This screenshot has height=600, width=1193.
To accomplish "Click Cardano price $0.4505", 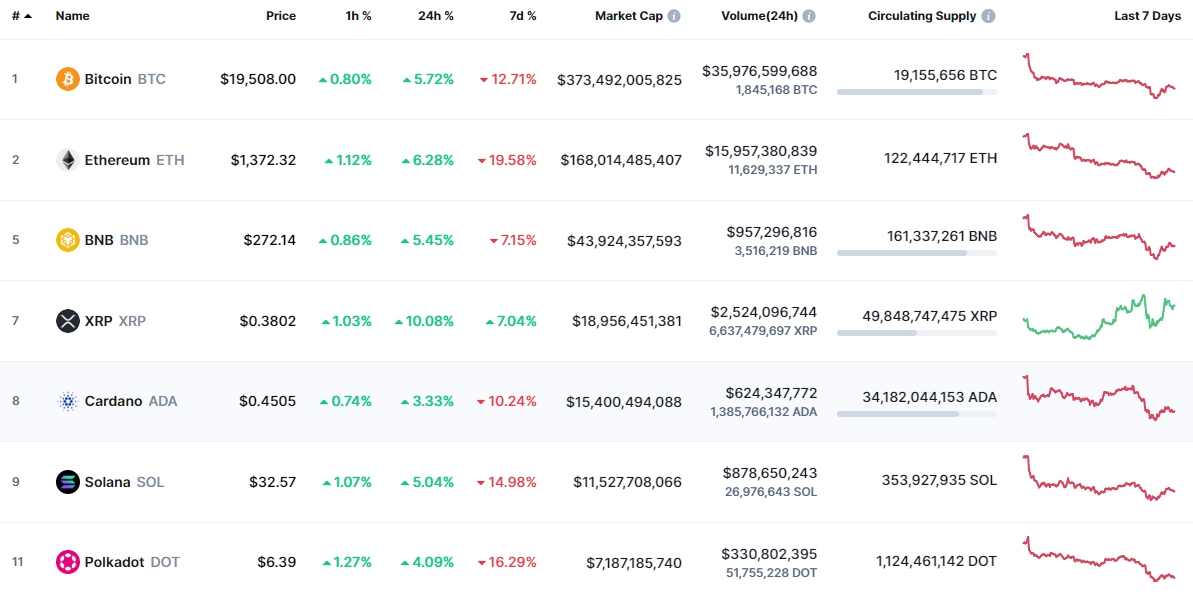I will pos(268,402).
